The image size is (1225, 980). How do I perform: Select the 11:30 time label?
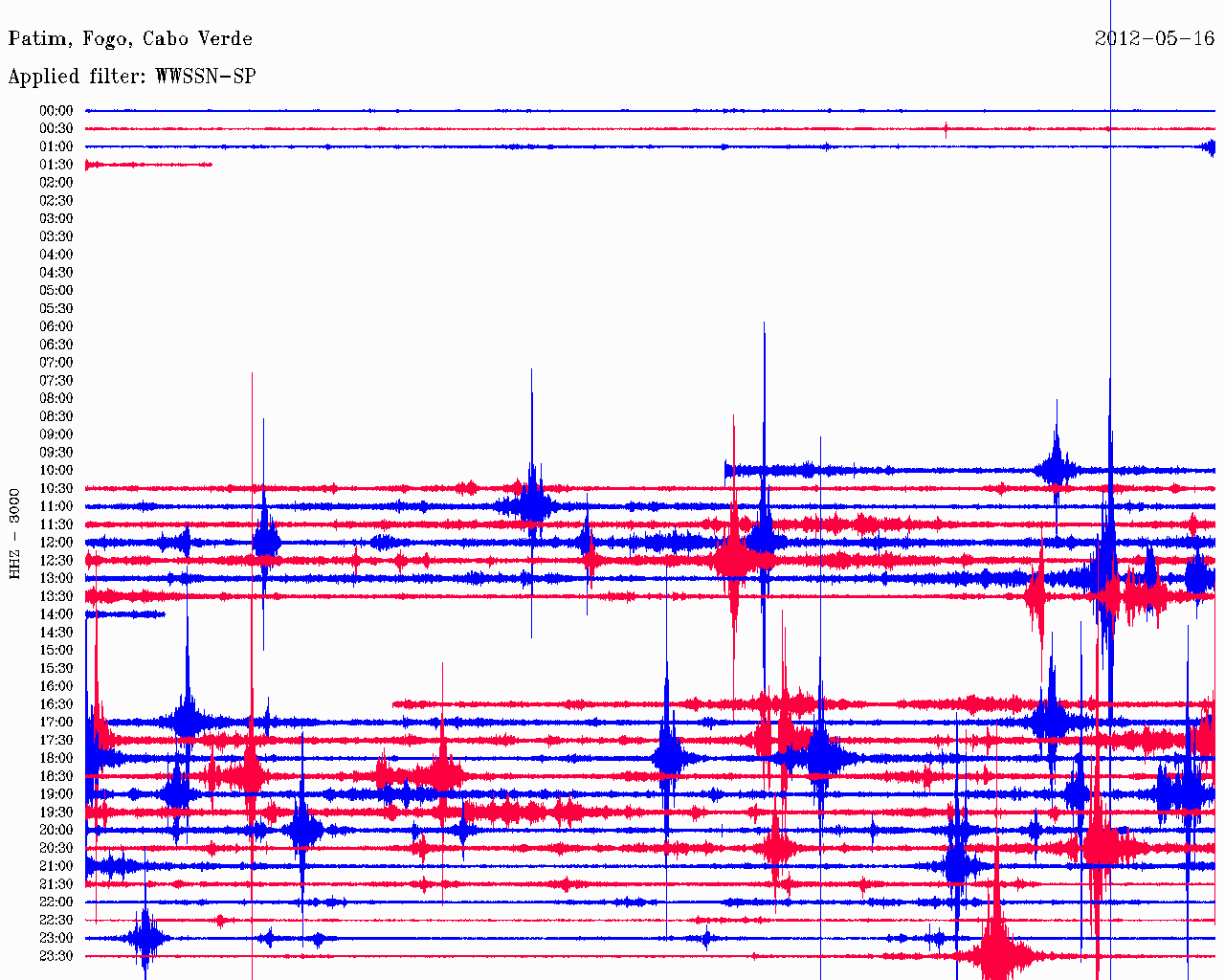pos(56,524)
